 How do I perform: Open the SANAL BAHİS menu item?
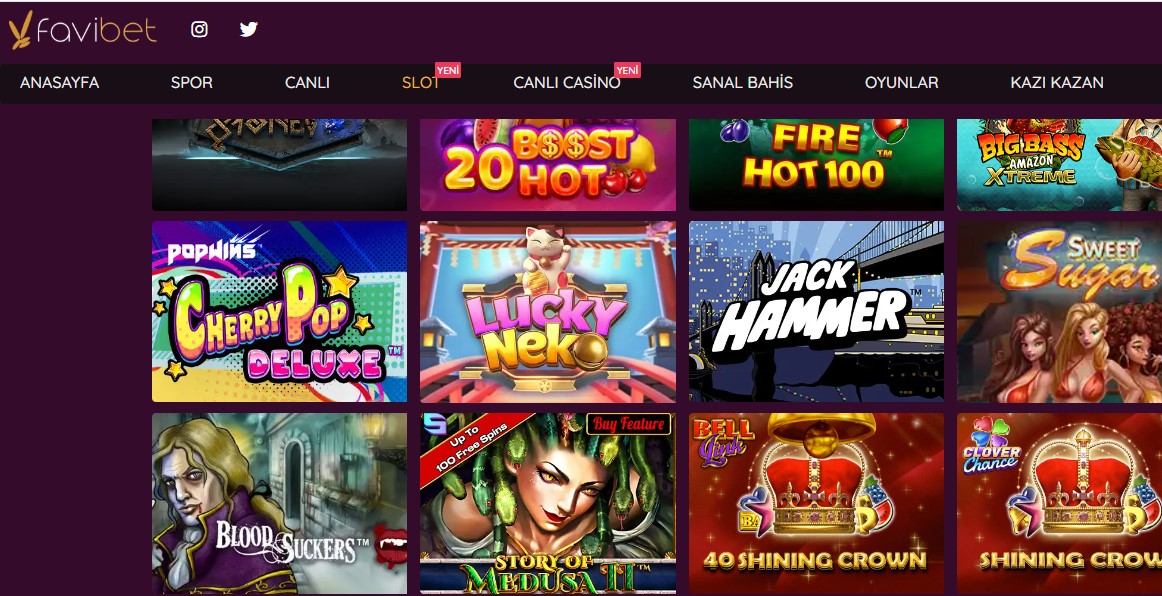pyautogui.click(x=743, y=83)
